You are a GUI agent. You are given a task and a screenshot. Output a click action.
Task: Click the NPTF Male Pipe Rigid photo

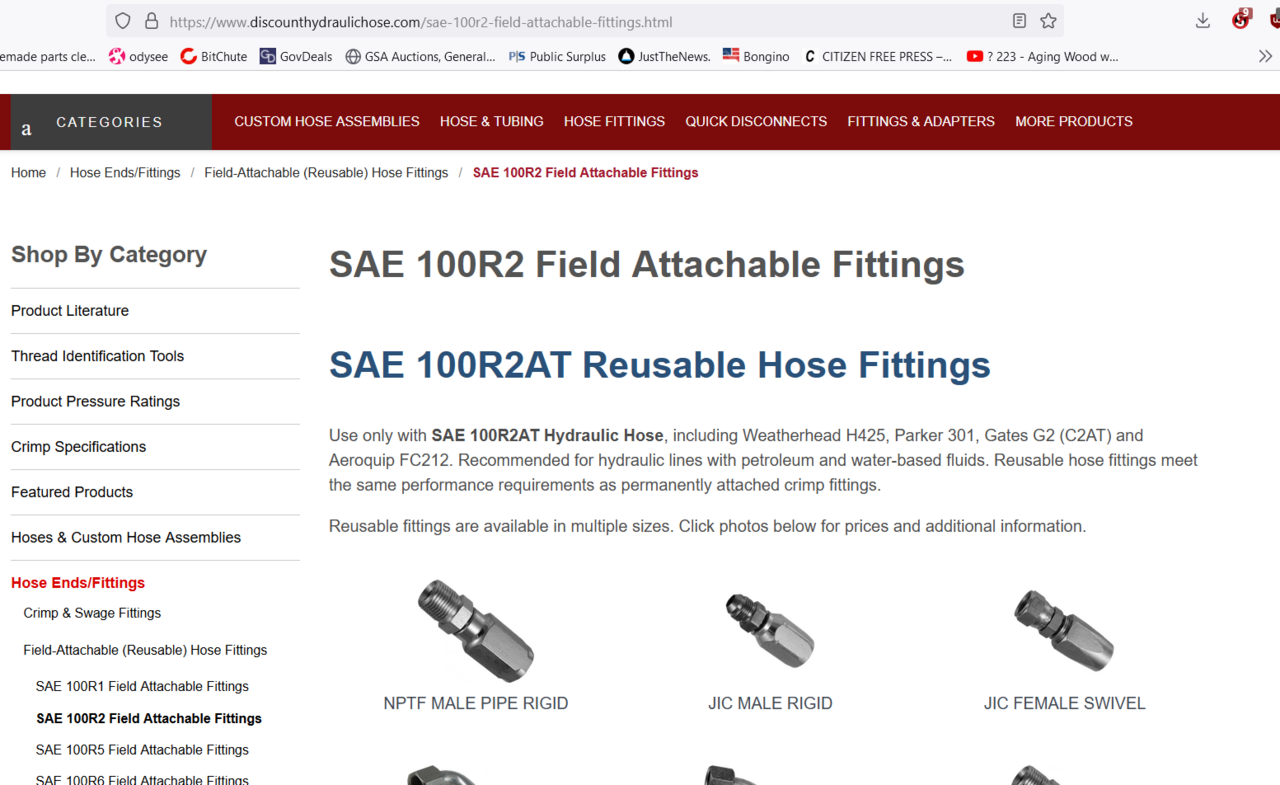pyautogui.click(x=476, y=631)
